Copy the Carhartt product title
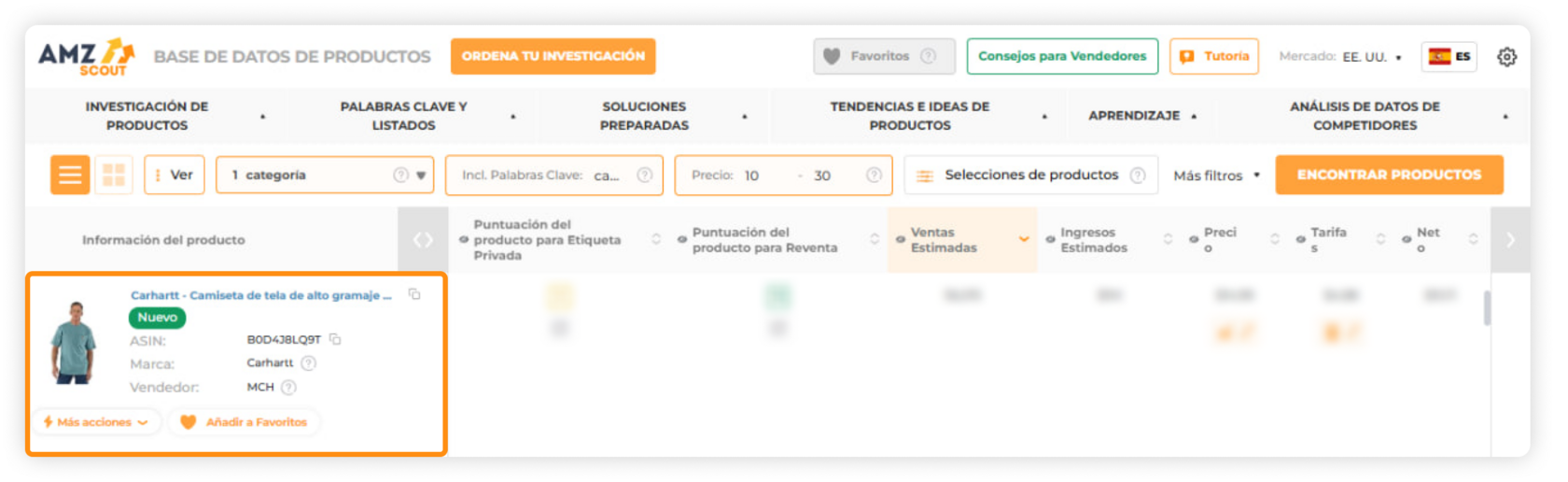The height and width of the screenshot is (482, 1568). 414,294
